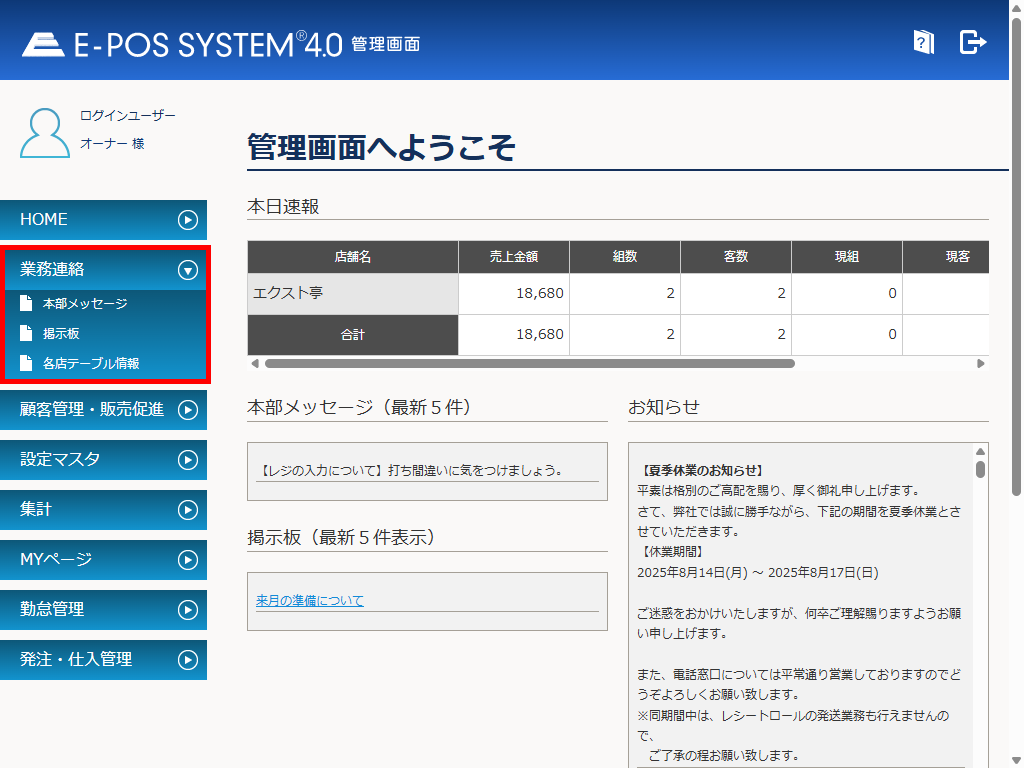Image resolution: width=1024 pixels, height=768 pixels.
Task: Open the MYページ menu
Action: coord(187,560)
